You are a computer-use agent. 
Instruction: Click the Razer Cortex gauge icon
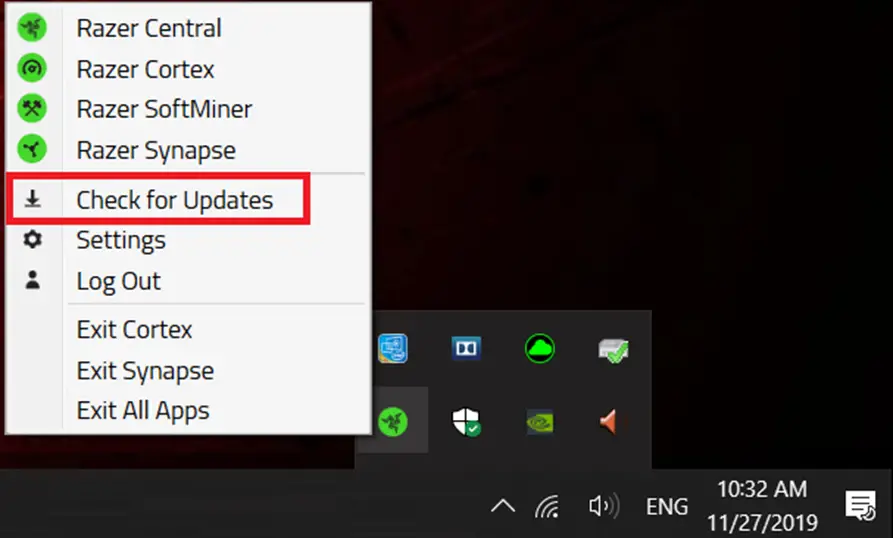point(32,68)
